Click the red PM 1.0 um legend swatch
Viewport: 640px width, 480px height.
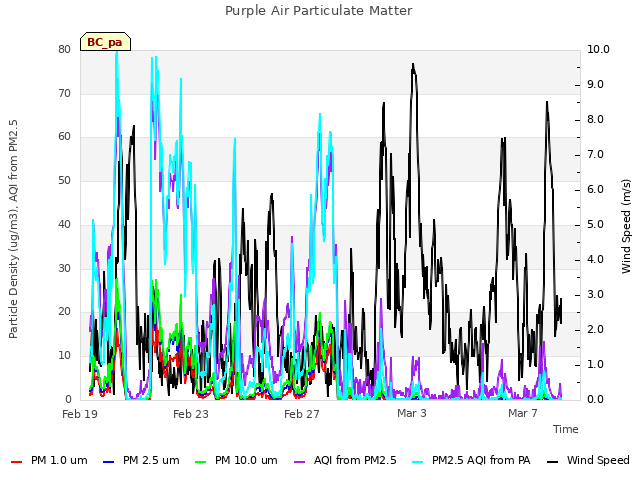point(16,462)
